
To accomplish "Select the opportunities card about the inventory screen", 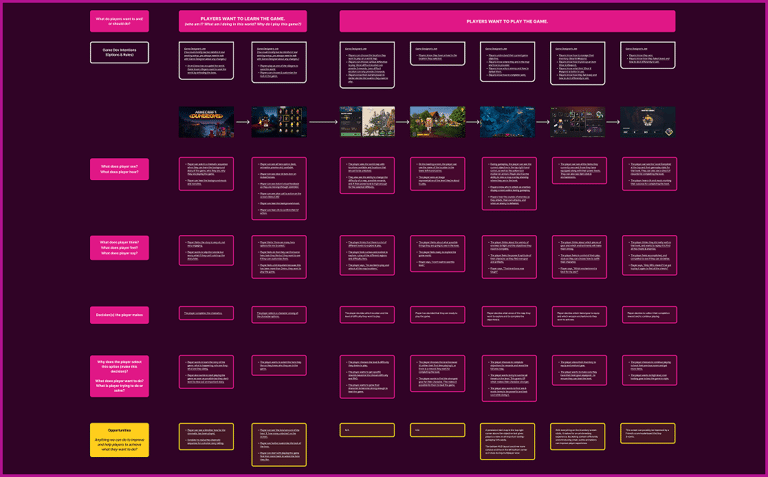I will tap(578, 436).
